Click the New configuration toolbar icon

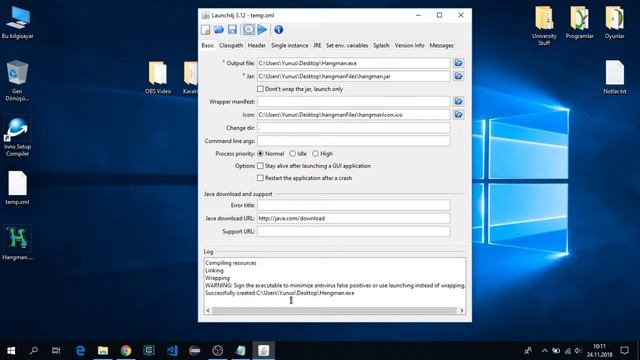(206, 29)
